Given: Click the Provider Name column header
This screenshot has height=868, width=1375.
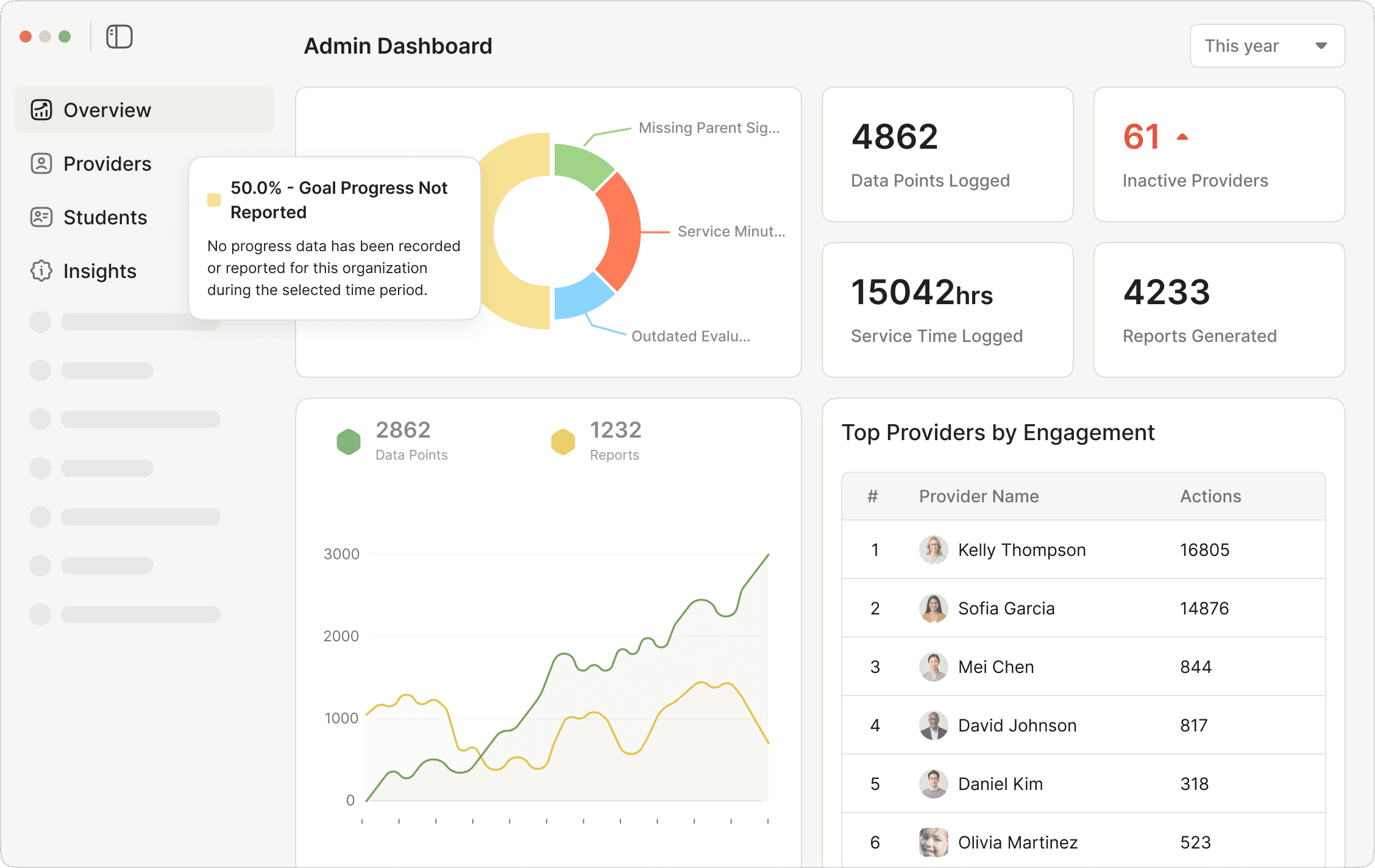Looking at the screenshot, I should 979,496.
